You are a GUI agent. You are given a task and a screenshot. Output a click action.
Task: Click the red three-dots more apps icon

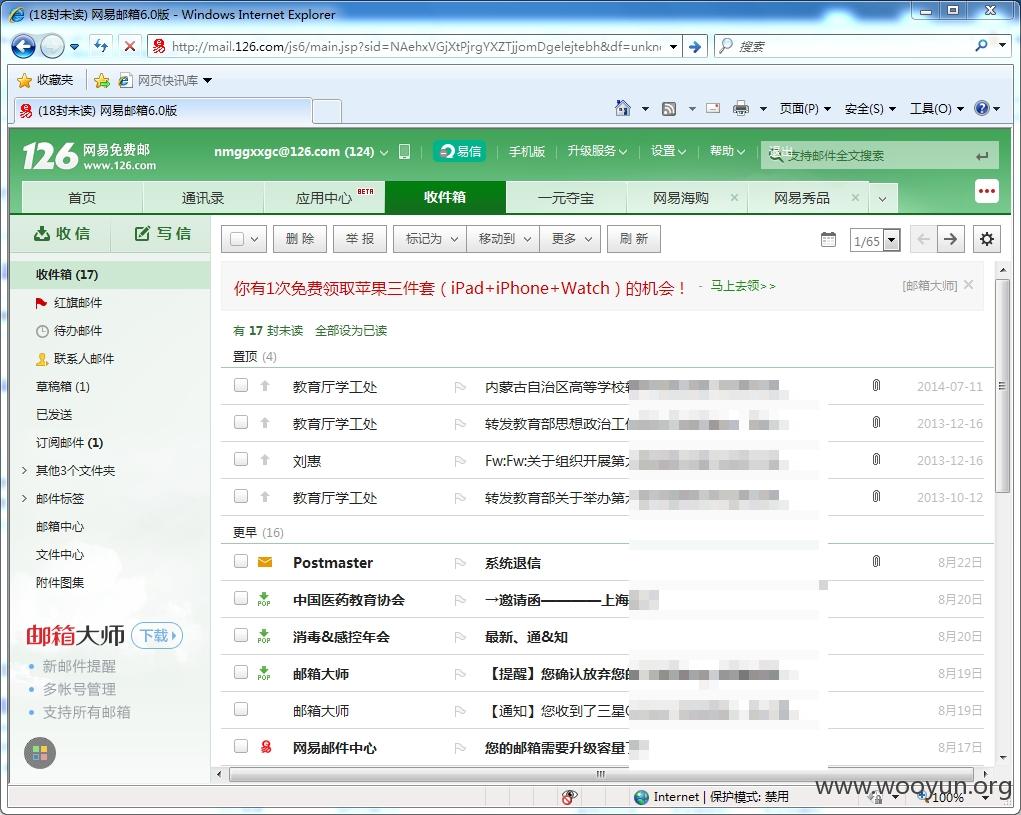click(x=986, y=191)
